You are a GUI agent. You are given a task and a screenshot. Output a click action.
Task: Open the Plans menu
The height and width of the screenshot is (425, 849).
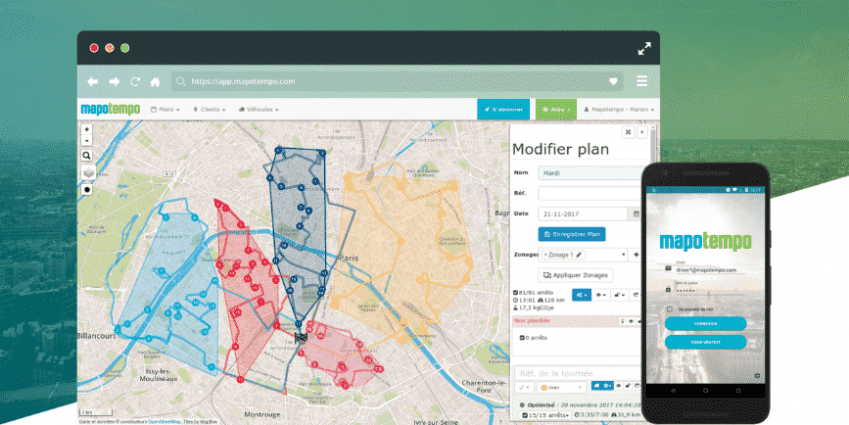click(165, 108)
